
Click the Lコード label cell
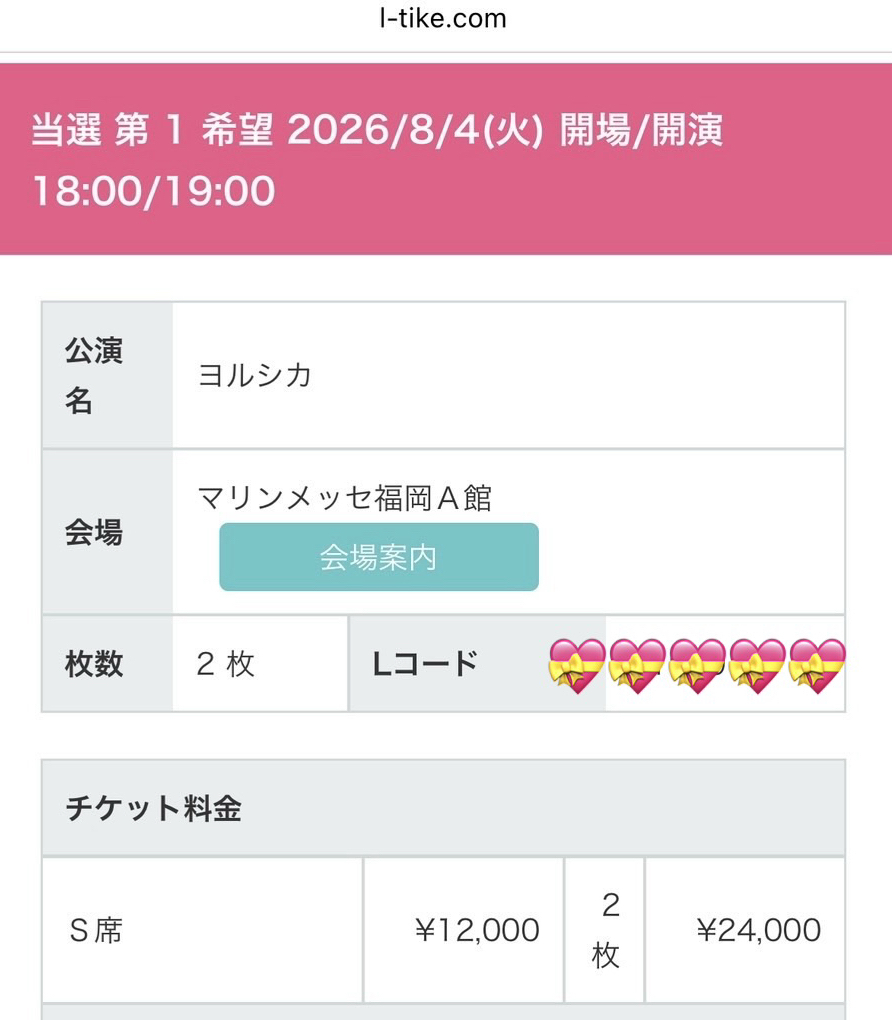pyautogui.click(x=425, y=664)
